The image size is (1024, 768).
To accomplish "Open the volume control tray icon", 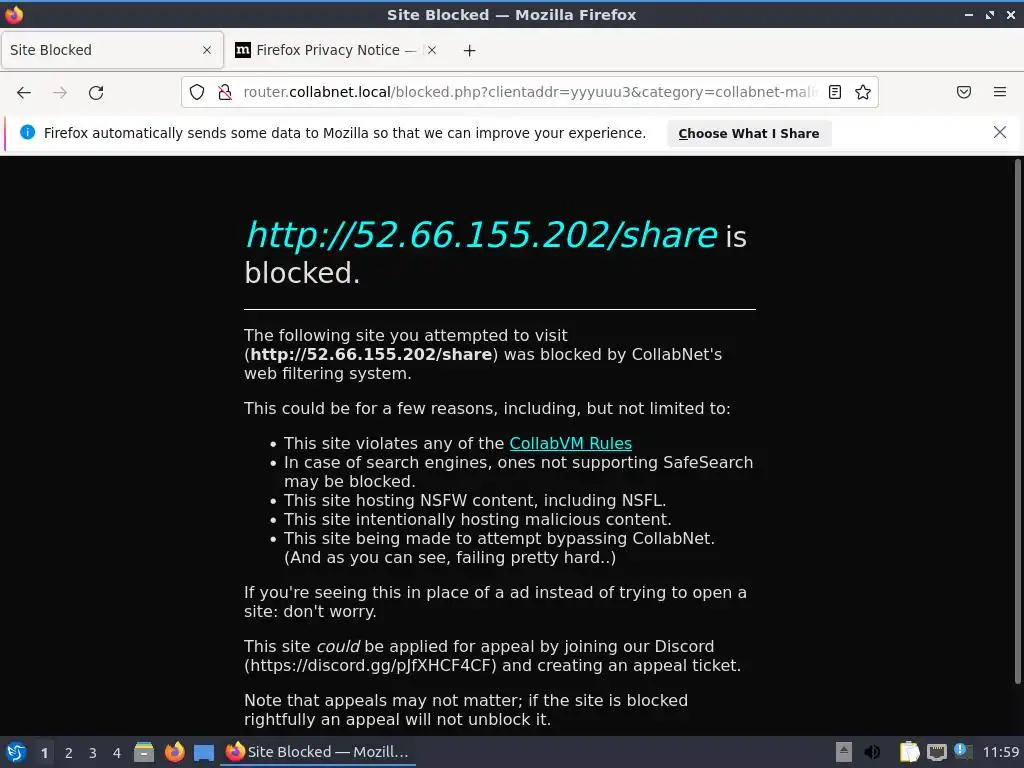I will tap(872, 752).
